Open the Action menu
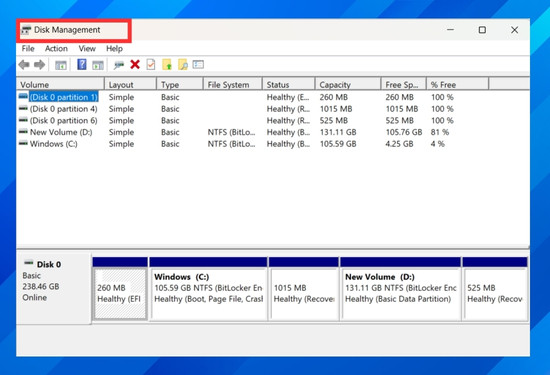The width and height of the screenshot is (550, 375). tap(56, 49)
